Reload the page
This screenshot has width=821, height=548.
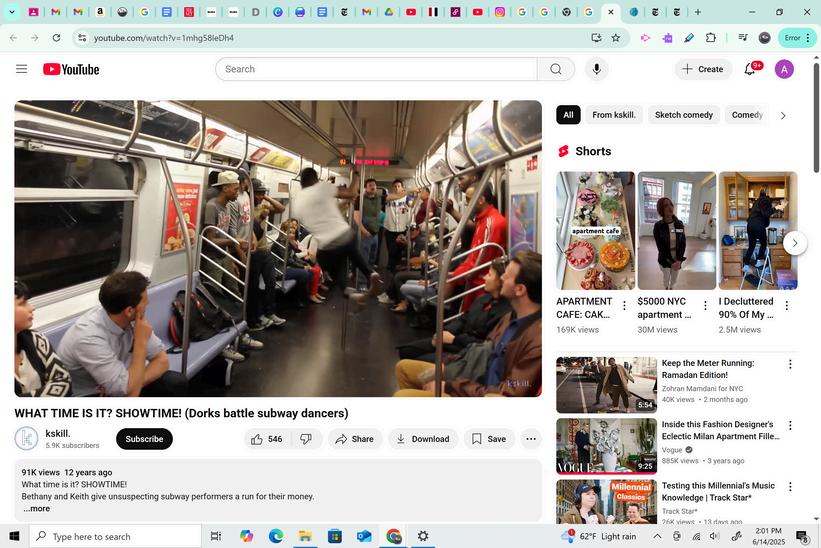pyautogui.click(x=56, y=38)
